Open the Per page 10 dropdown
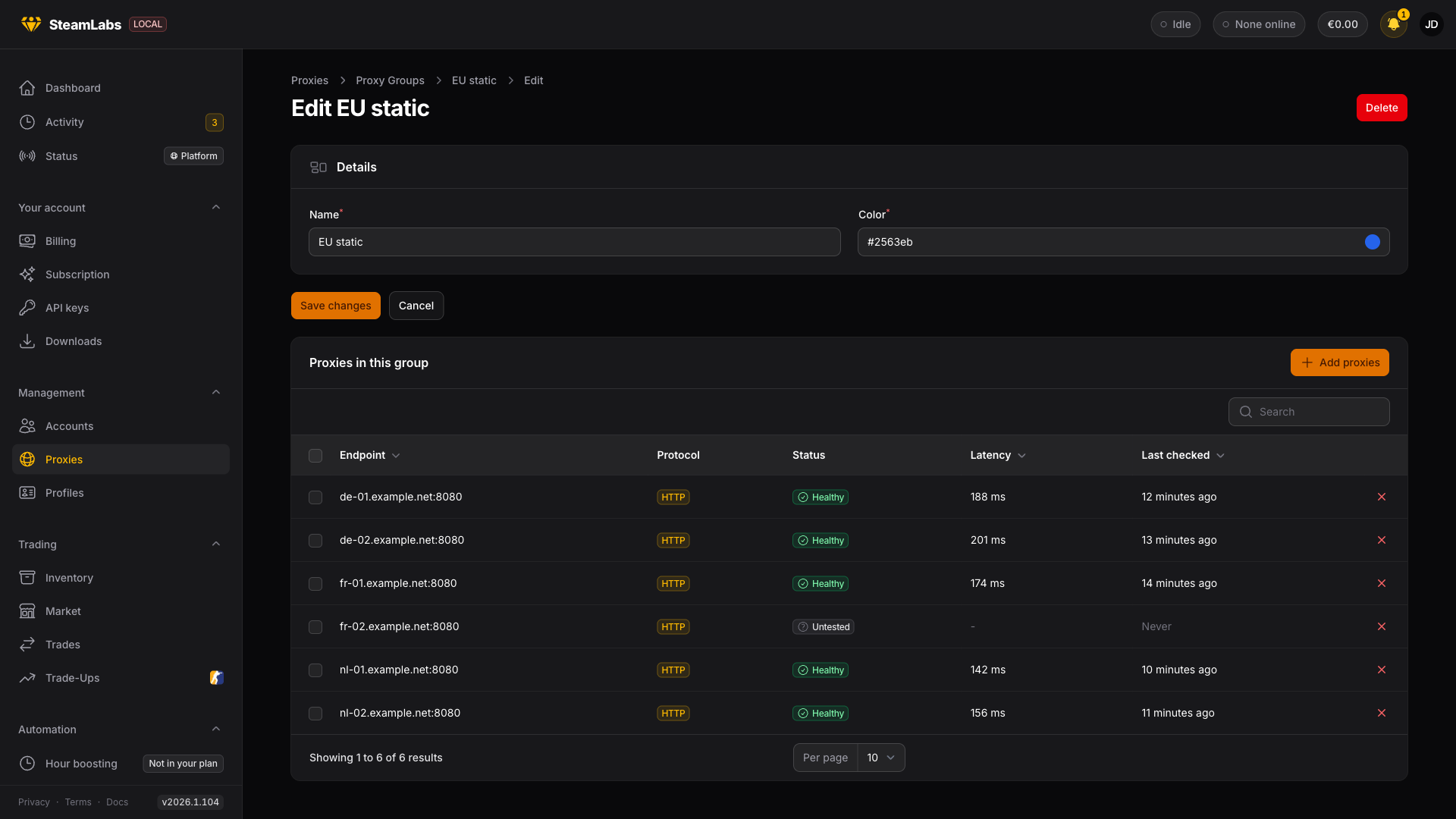This screenshot has height=819, width=1456. pyautogui.click(x=881, y=758)
